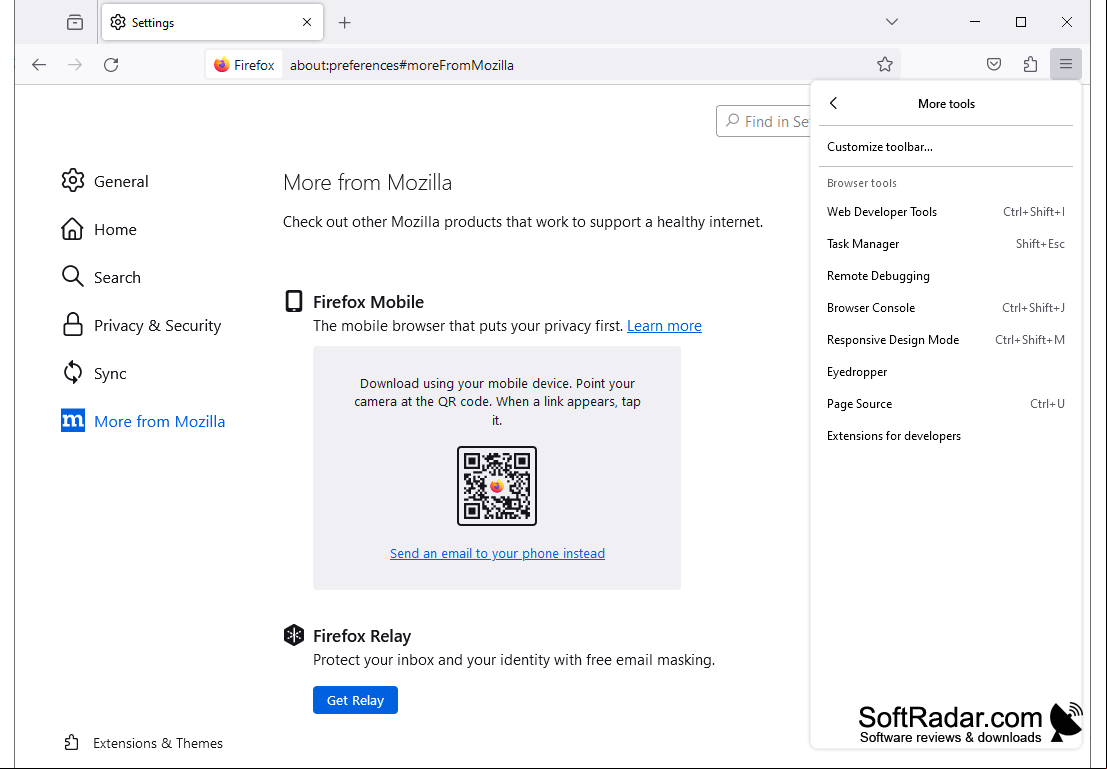Open Remote Debugging
Viewport: 1107px width, 769px height.
pyautogui.click(x=946, y=275)
